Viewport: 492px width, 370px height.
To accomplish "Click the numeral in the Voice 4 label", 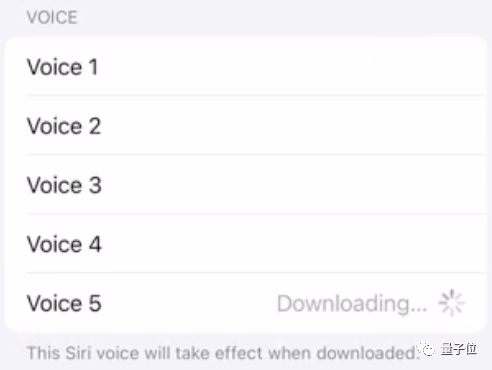I will (95, 244).
